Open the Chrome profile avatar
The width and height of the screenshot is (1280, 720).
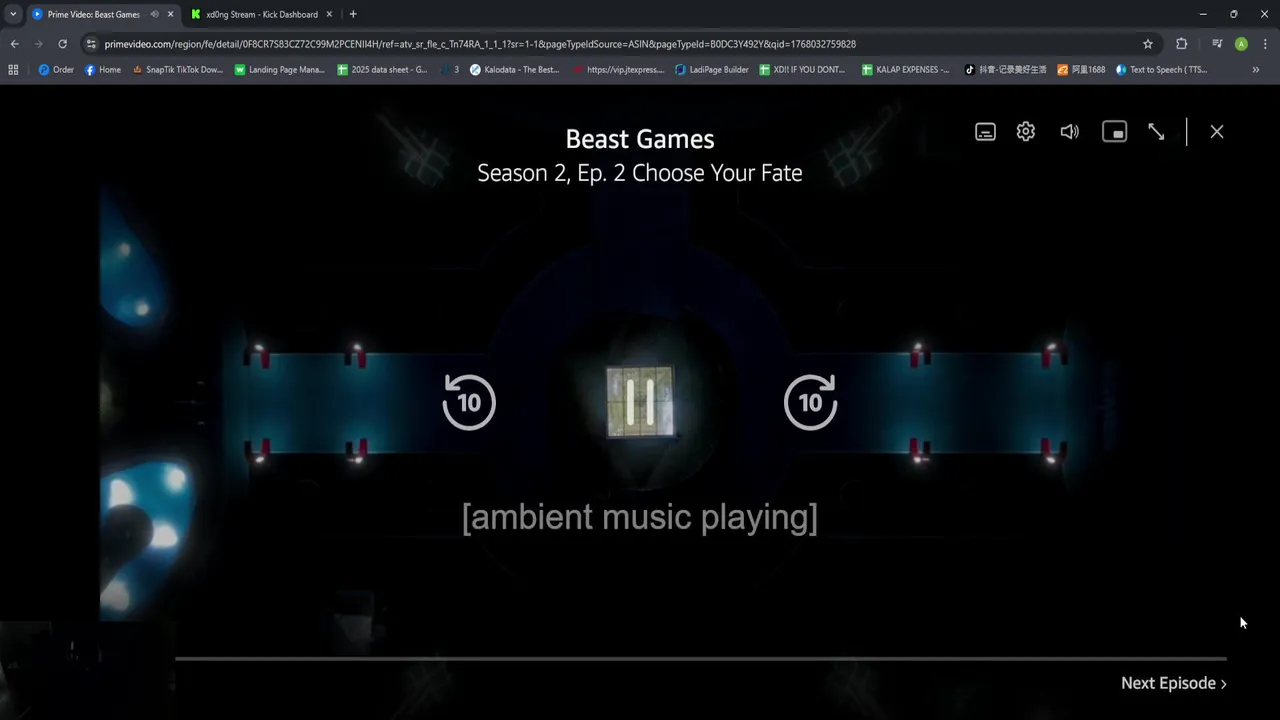tap(1241, 44)
